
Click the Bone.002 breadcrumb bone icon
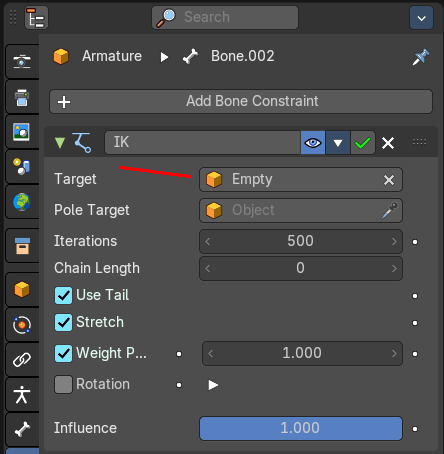[x=190, y=56]
